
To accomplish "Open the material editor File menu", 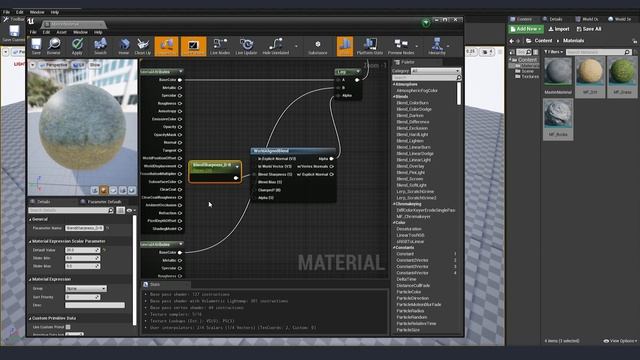I will [x=33, y=32].
